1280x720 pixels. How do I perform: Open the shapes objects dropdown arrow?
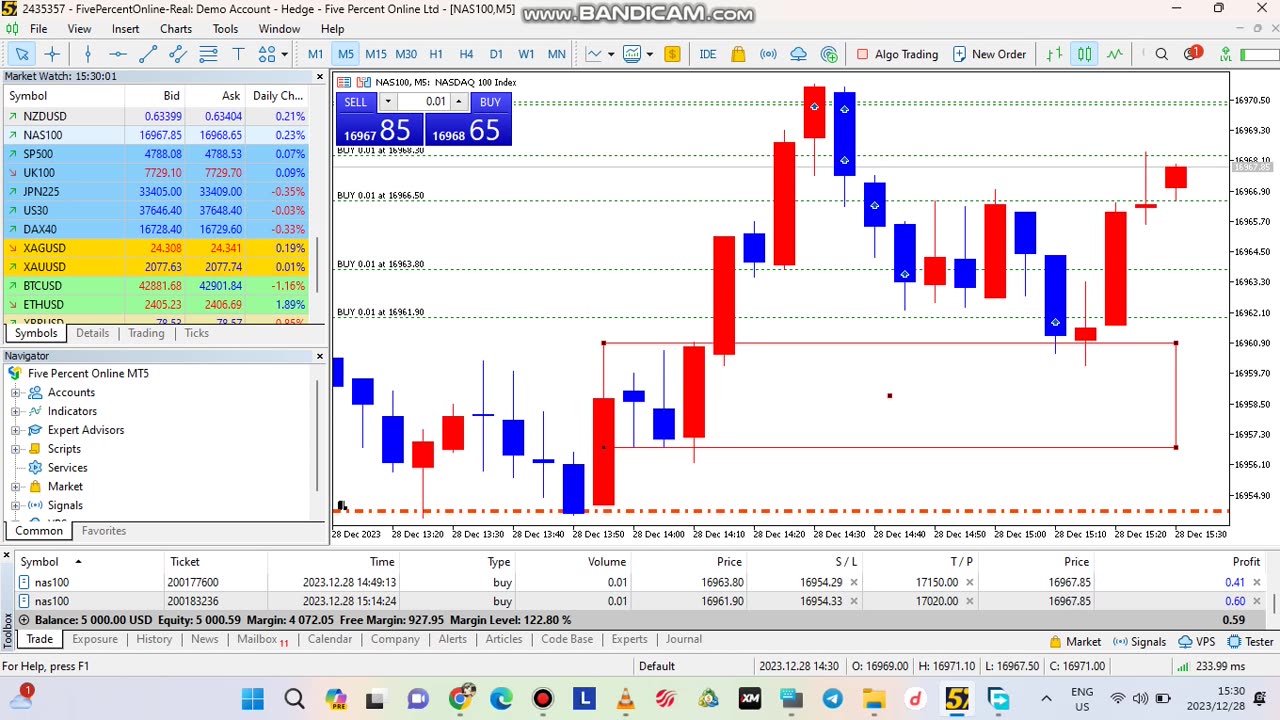(285, 54)
